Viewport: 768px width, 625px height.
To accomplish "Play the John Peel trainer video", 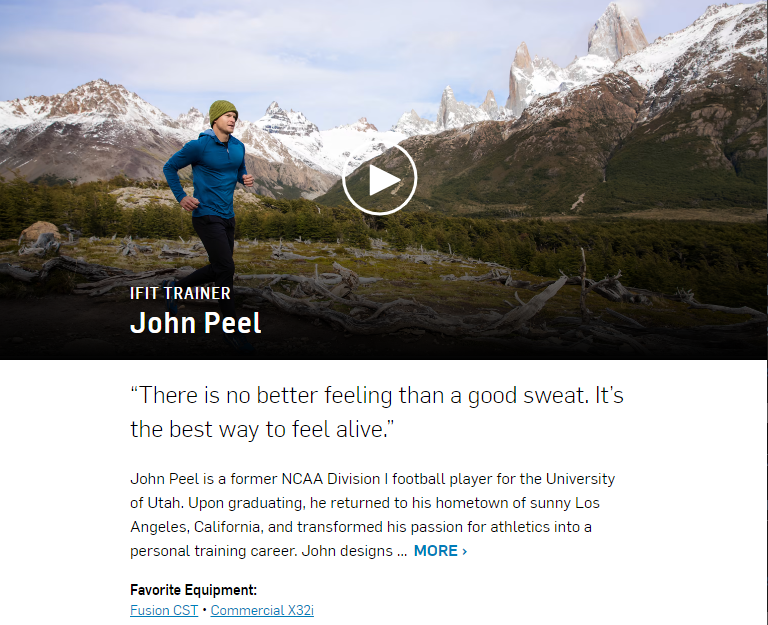I will [x=380, y=179].
